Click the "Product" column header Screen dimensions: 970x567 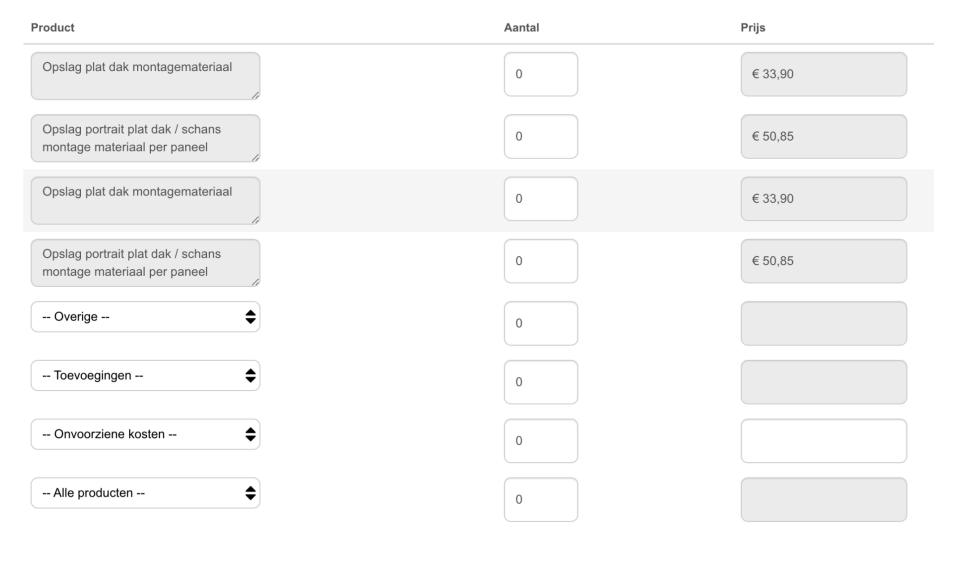(53, 27)
